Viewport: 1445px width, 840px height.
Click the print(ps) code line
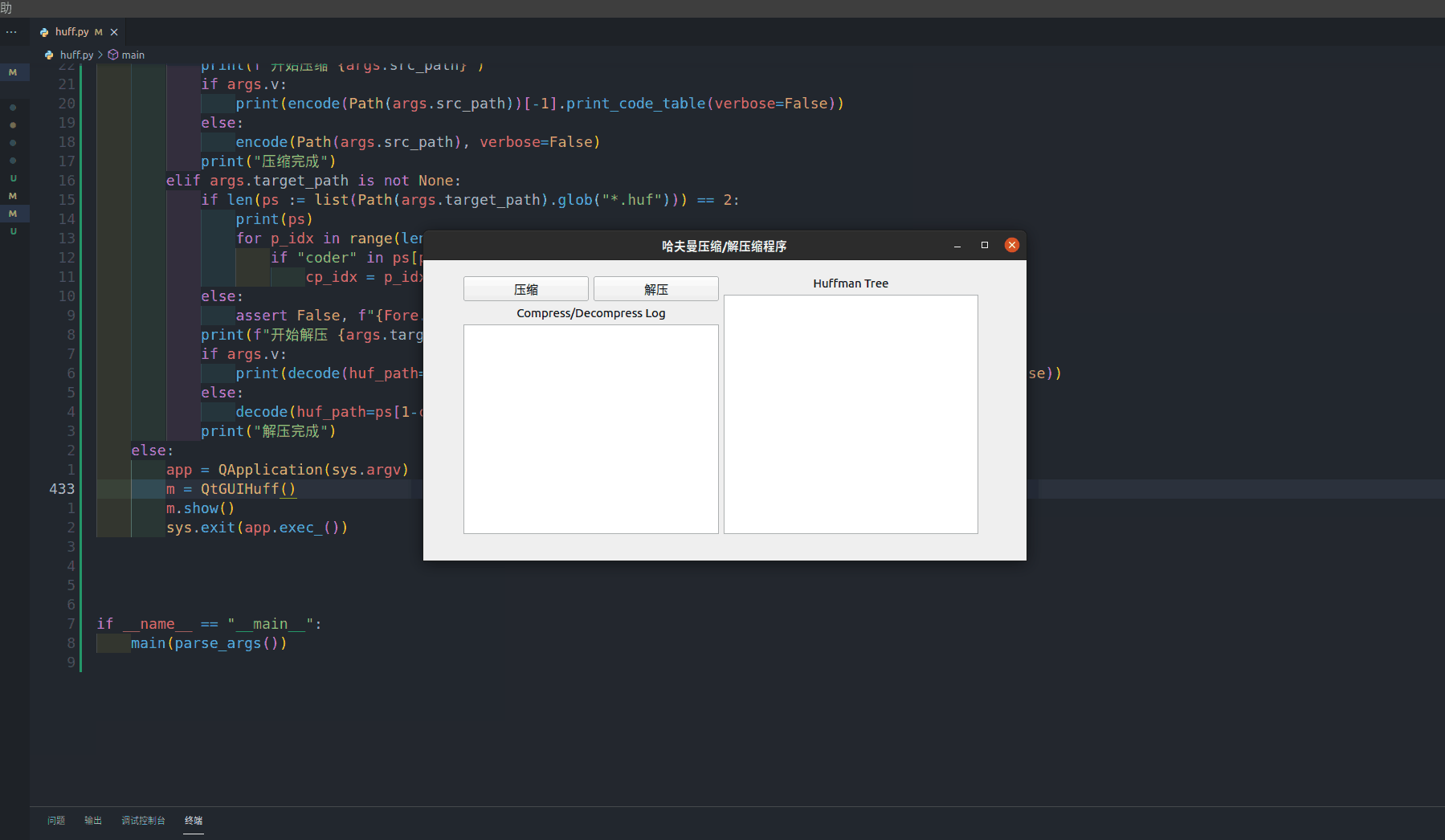point(274,219)
